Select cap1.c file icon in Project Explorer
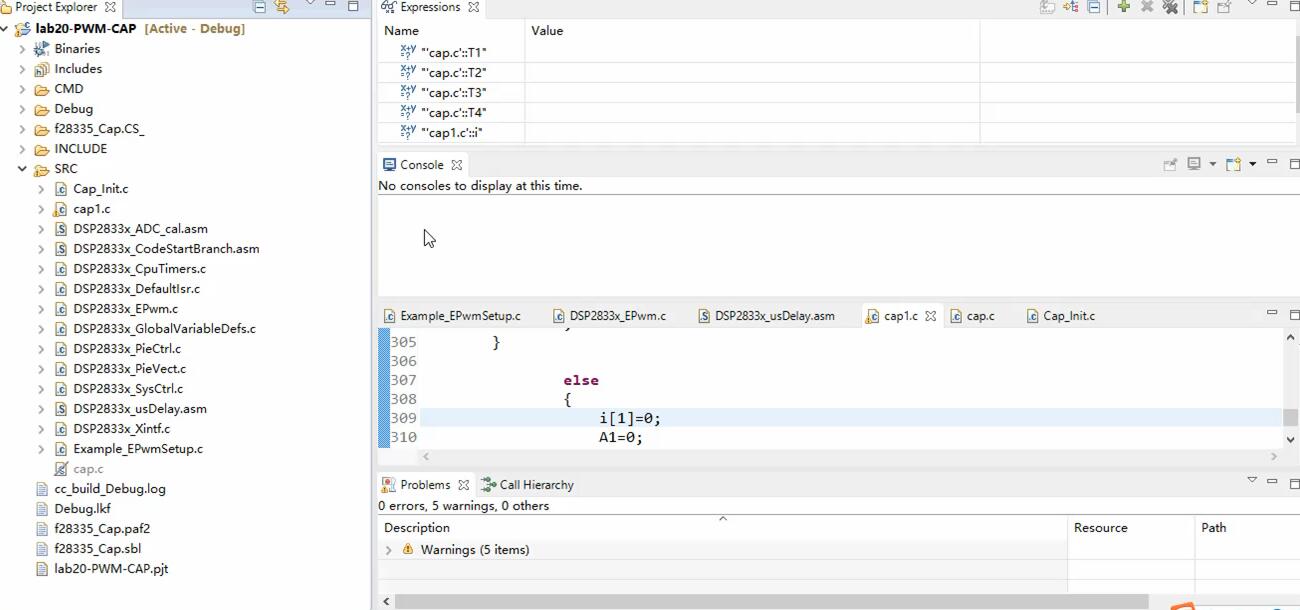 (61, 209)
